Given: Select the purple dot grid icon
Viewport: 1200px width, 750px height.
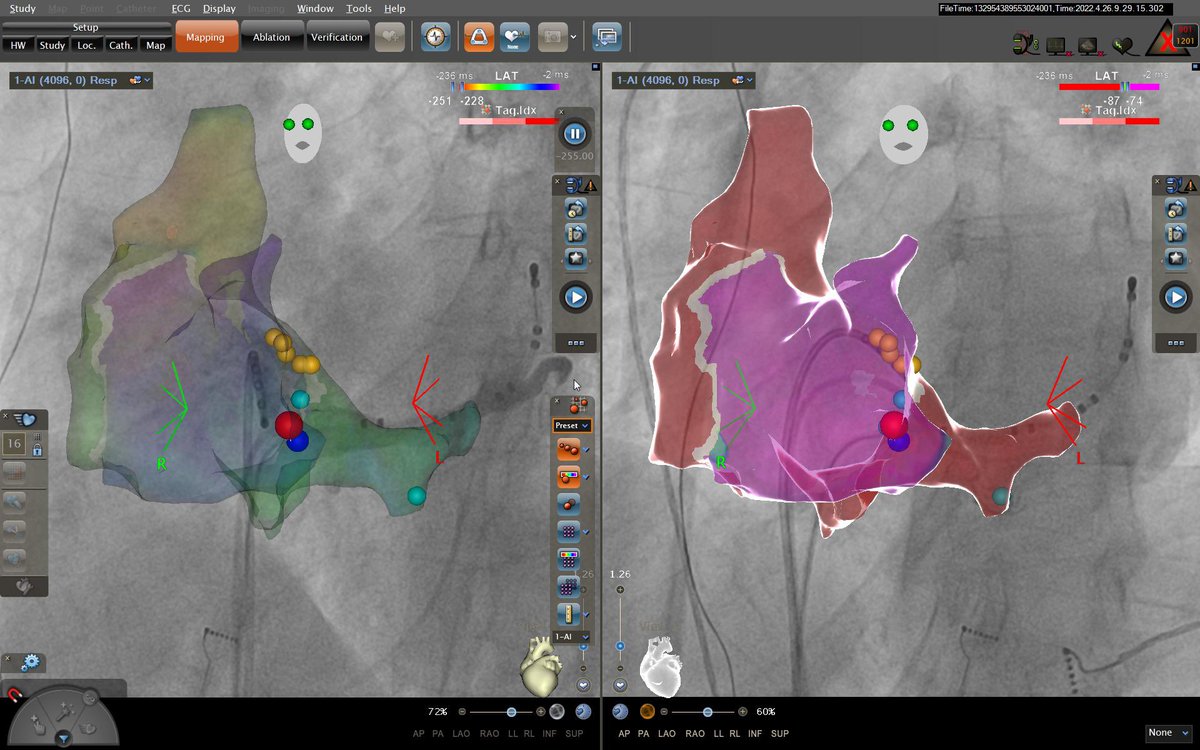Looking at the screenshot, I should (567, 532).
